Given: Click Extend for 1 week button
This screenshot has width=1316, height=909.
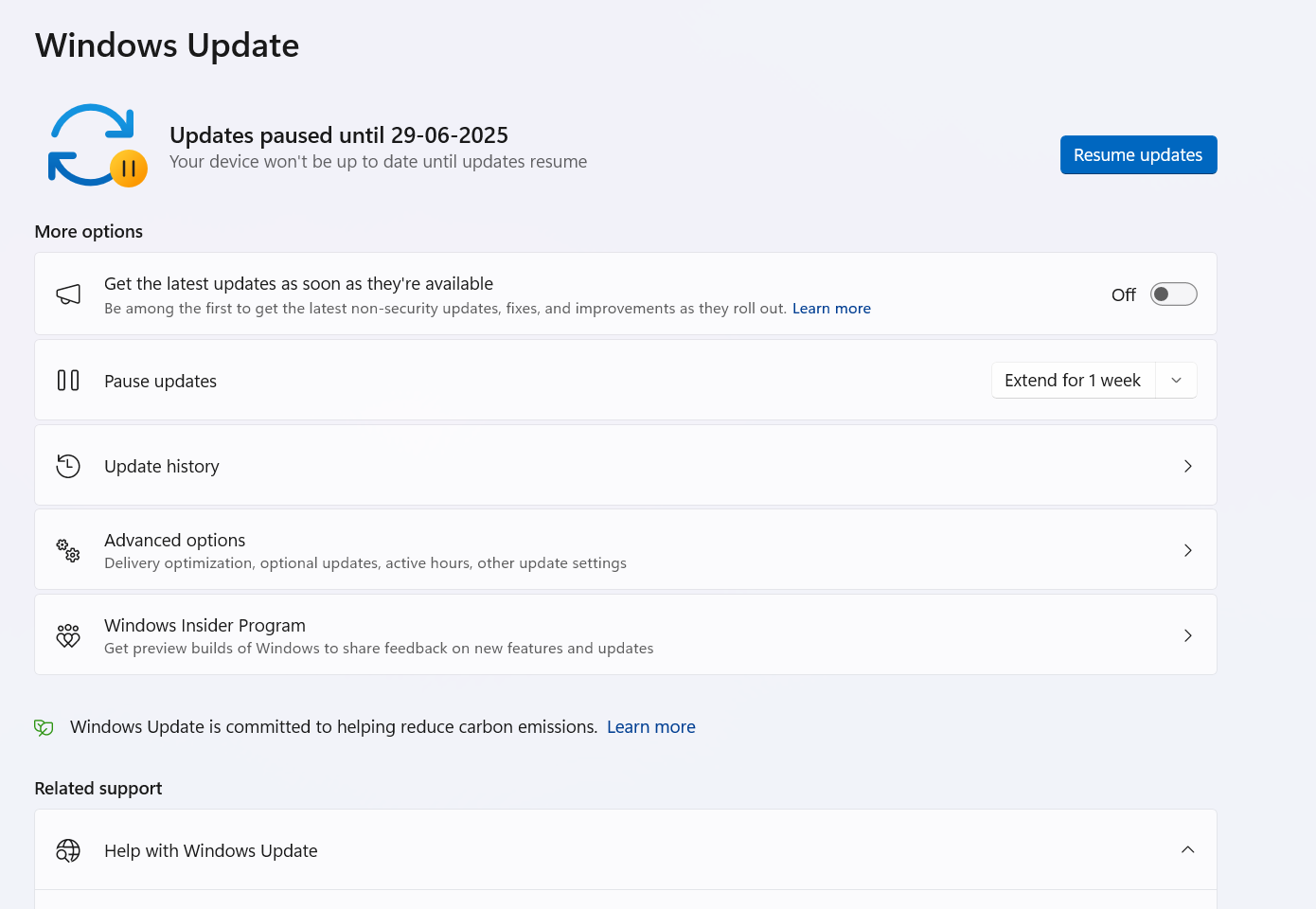Looking at the screenshot, I should tap(1073, 381).
